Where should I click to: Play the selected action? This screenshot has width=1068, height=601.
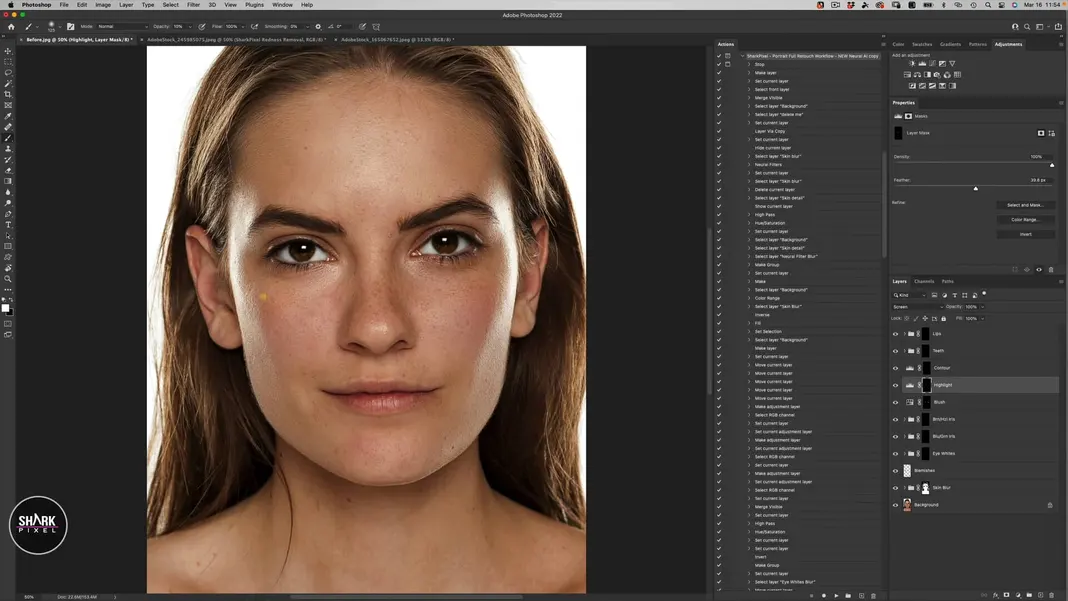coord(836,596)
